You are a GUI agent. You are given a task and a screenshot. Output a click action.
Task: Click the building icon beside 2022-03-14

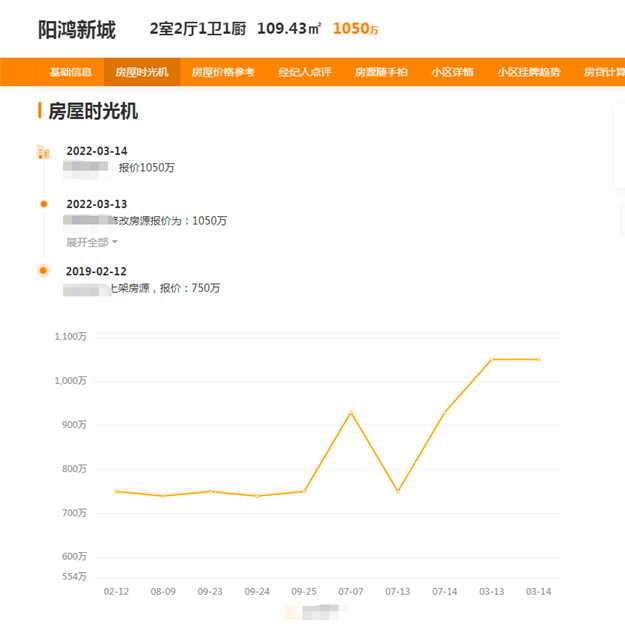43,152
